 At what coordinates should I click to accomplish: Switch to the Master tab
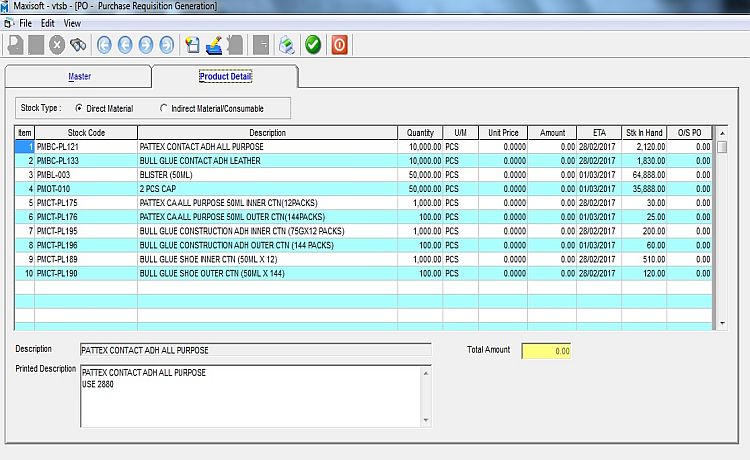(79, 76)
